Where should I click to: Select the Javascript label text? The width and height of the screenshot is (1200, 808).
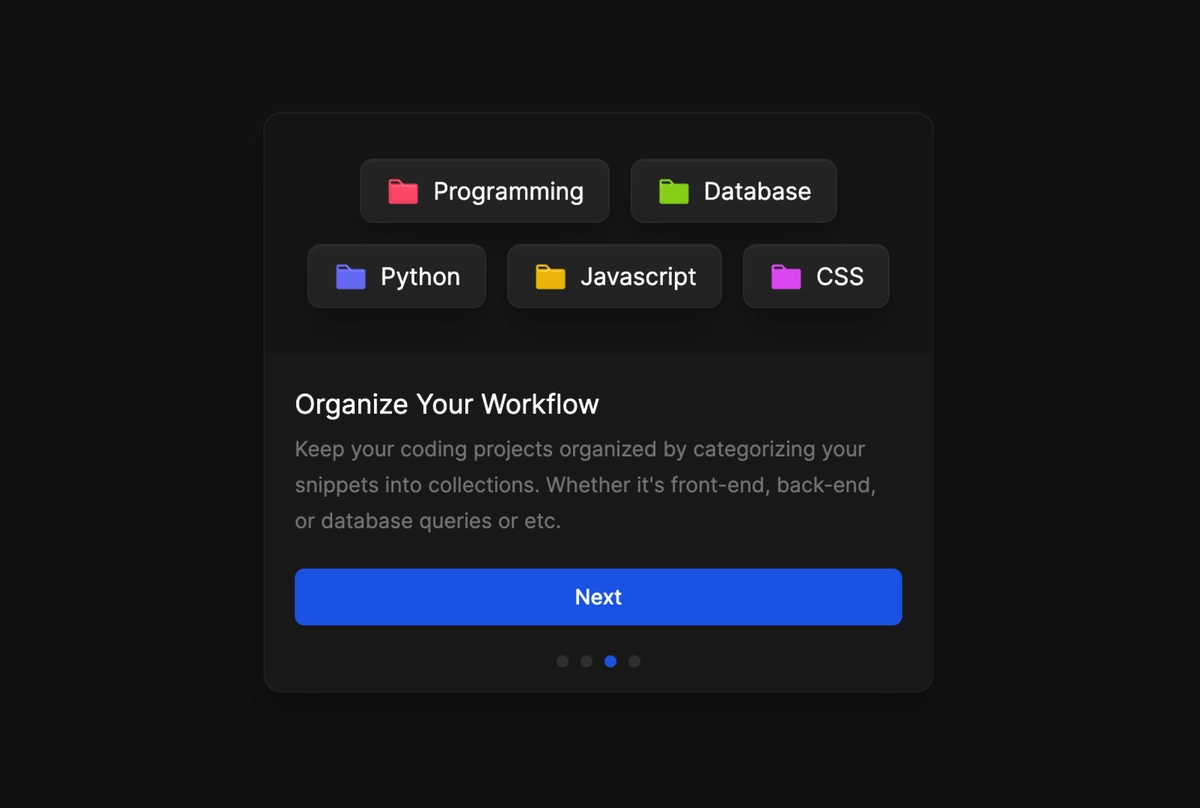click(x=638, y=277)
